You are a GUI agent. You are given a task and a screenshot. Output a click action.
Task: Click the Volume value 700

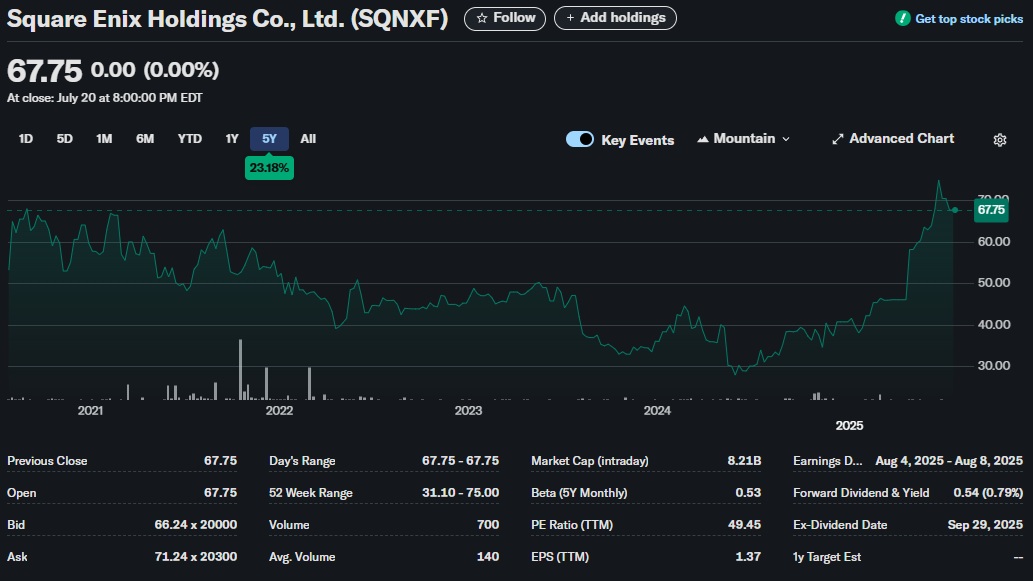(x=488, y=525)
